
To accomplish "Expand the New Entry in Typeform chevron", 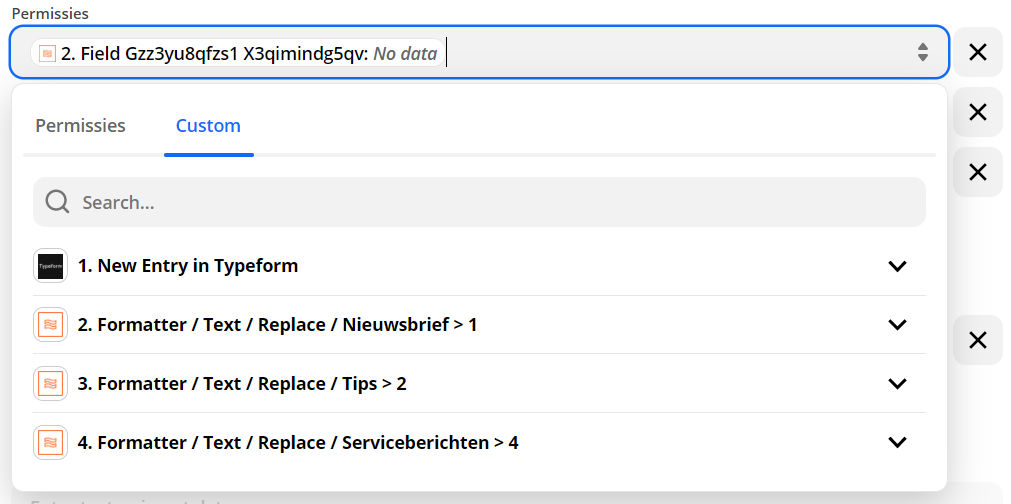I will pyautogui.click(x=897, y=266).
